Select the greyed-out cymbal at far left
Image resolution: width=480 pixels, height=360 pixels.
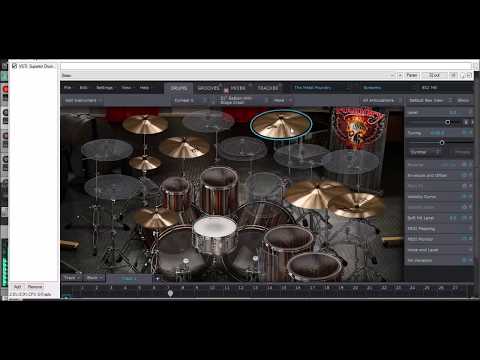(107, 149)
